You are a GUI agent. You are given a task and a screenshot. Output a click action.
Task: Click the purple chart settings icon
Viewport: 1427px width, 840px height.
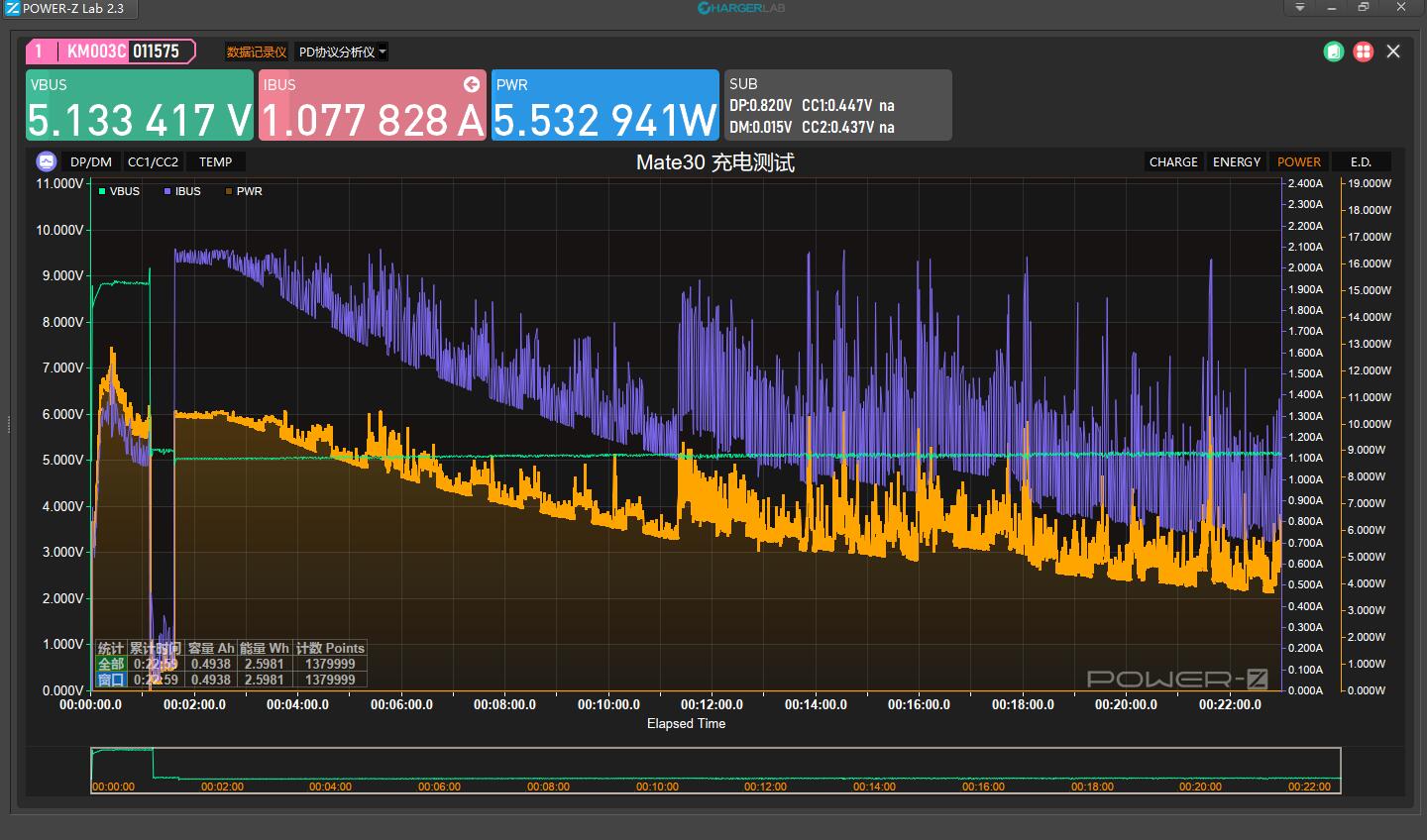pos(46,161)
